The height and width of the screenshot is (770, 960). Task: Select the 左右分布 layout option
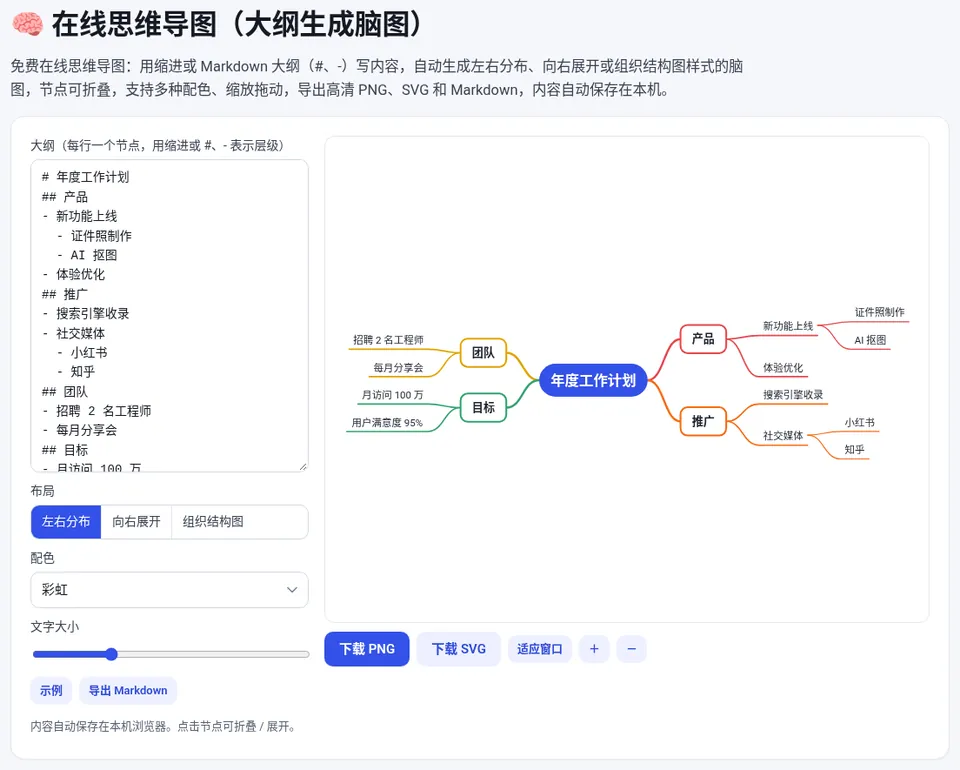(66, 521)
